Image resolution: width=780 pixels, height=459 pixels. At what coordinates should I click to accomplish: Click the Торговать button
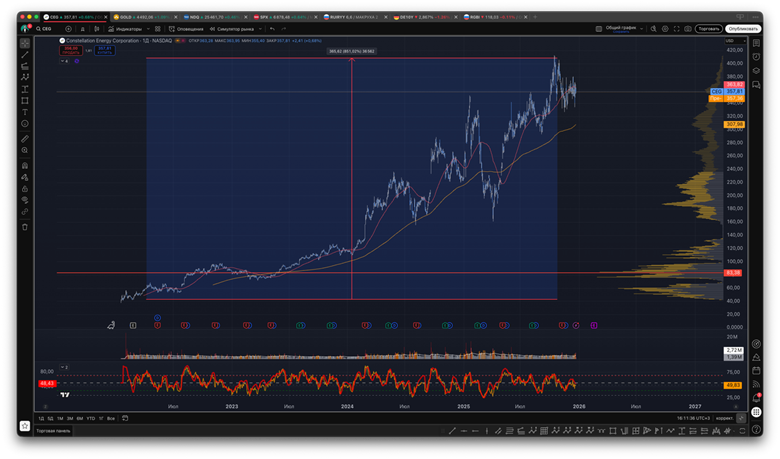coord(708,29)
